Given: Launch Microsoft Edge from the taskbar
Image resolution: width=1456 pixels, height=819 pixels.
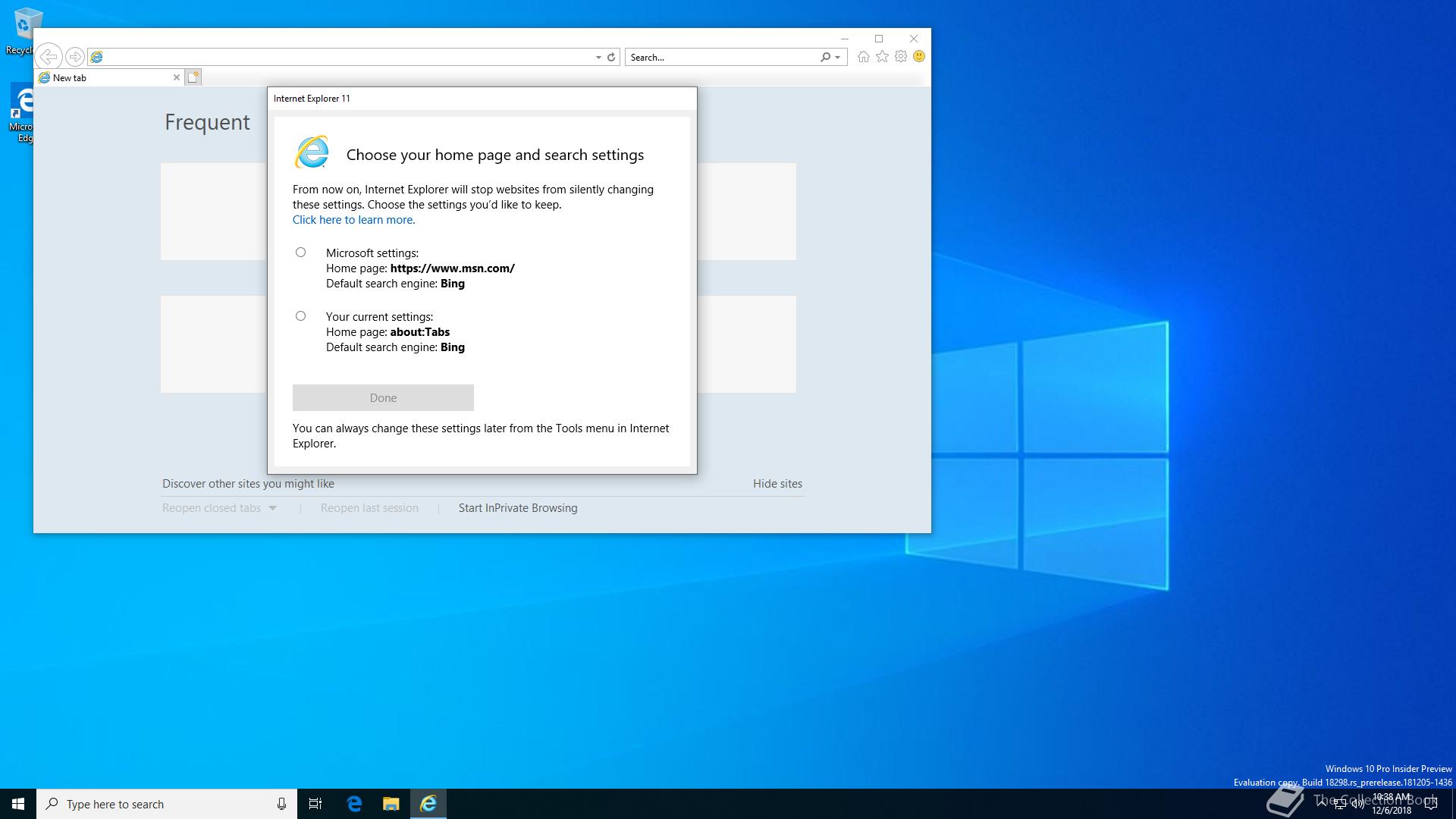Looking at the screenshot, I should (354, 804).
